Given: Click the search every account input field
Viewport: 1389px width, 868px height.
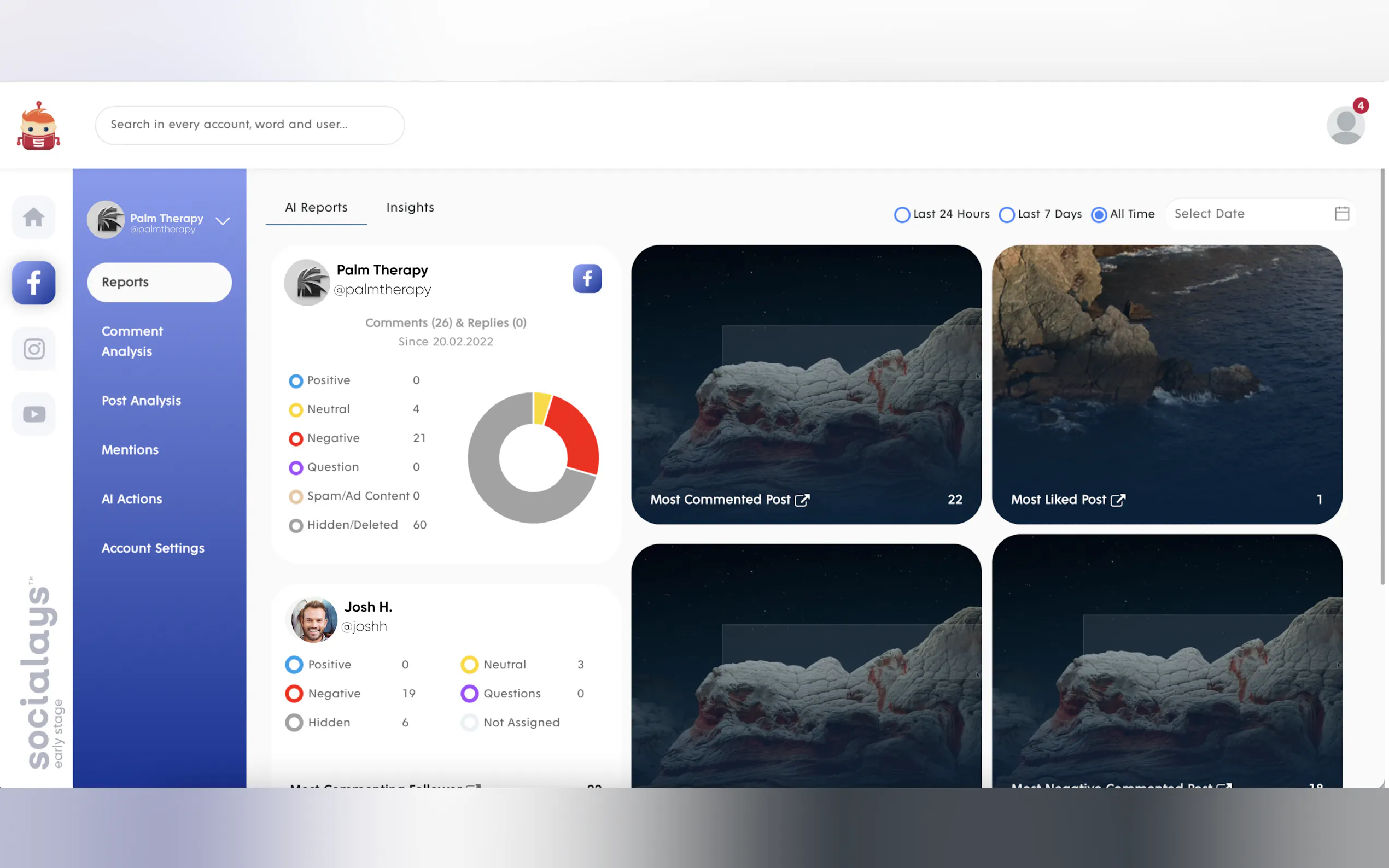Looking at the screenshot, I should pos(250,125).
